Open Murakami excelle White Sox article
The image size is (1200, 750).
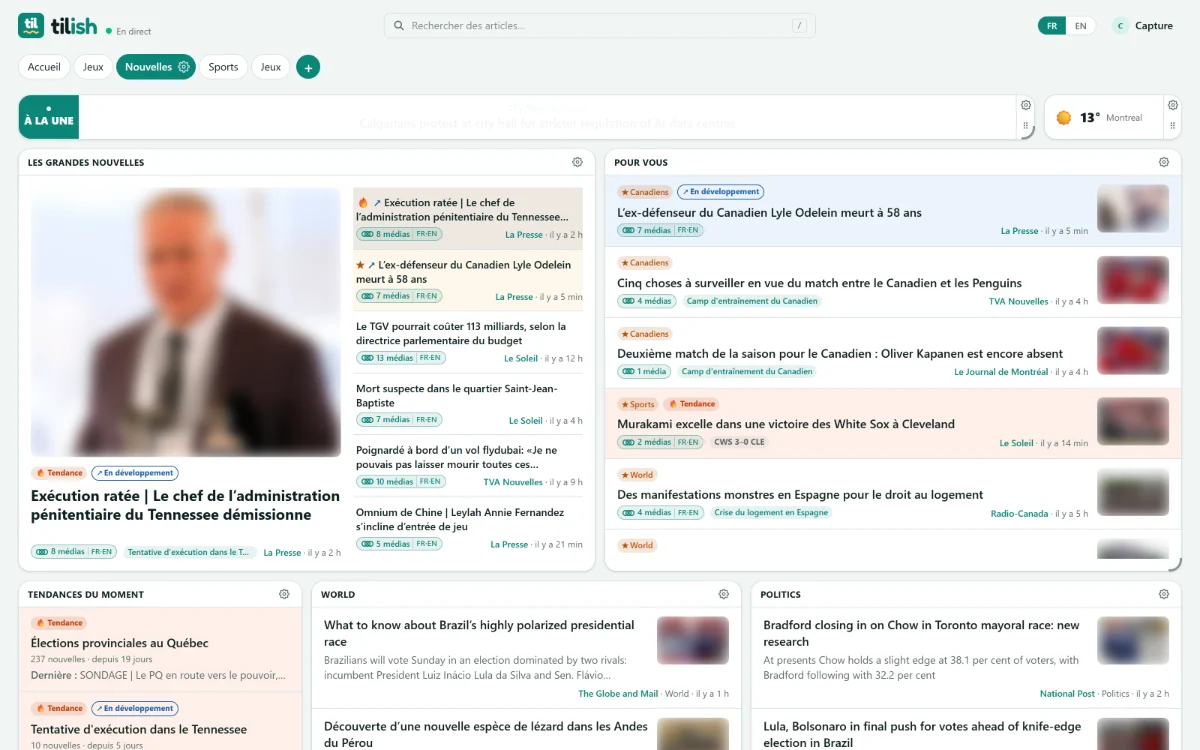[x=786, y=424]
